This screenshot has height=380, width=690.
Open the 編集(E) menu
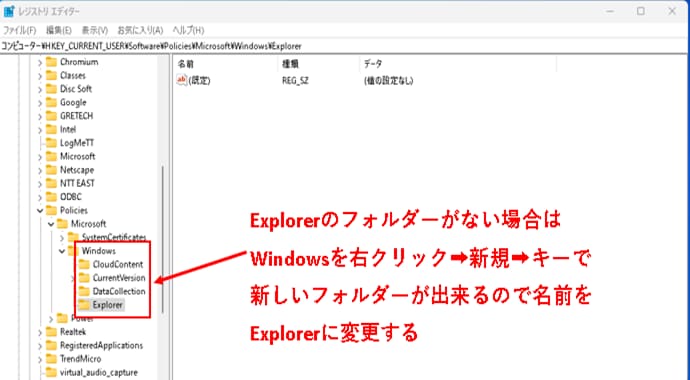59,30
